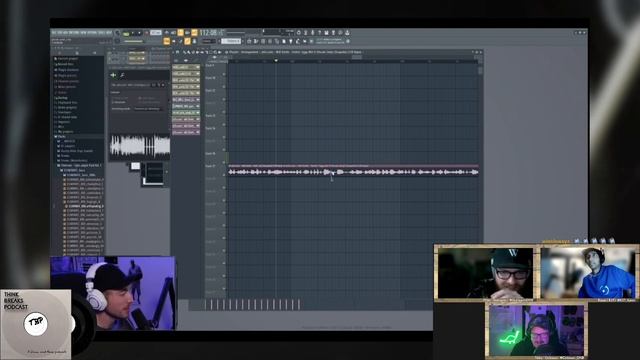
Task: Select the Paint brush tool in playlist toolbar
Action: [189, 52]
